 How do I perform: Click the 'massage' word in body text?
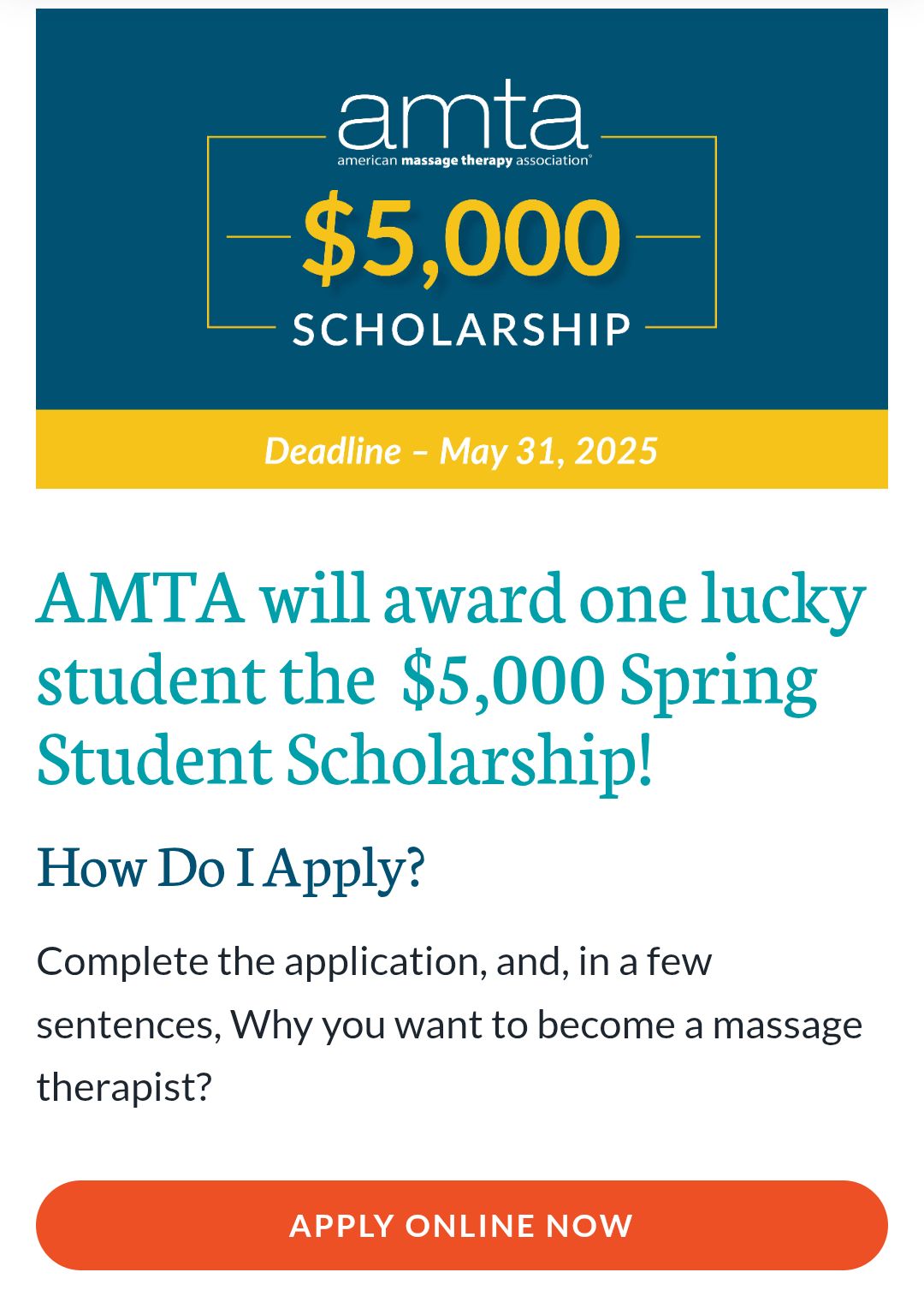[x=787, y=1025]
